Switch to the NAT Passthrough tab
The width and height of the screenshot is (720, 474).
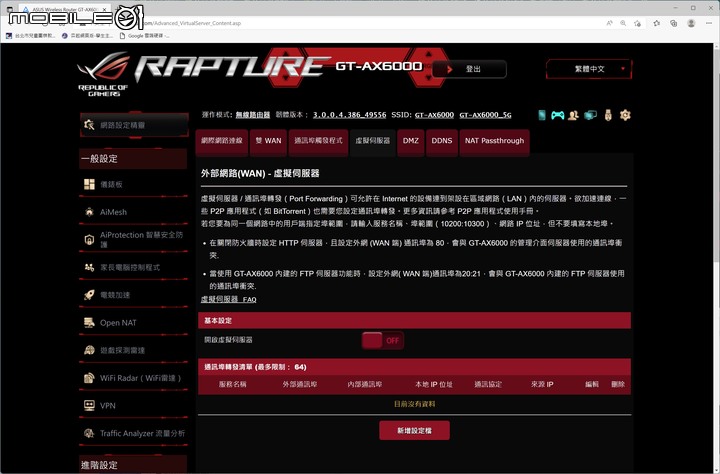[x=494, y=141]
